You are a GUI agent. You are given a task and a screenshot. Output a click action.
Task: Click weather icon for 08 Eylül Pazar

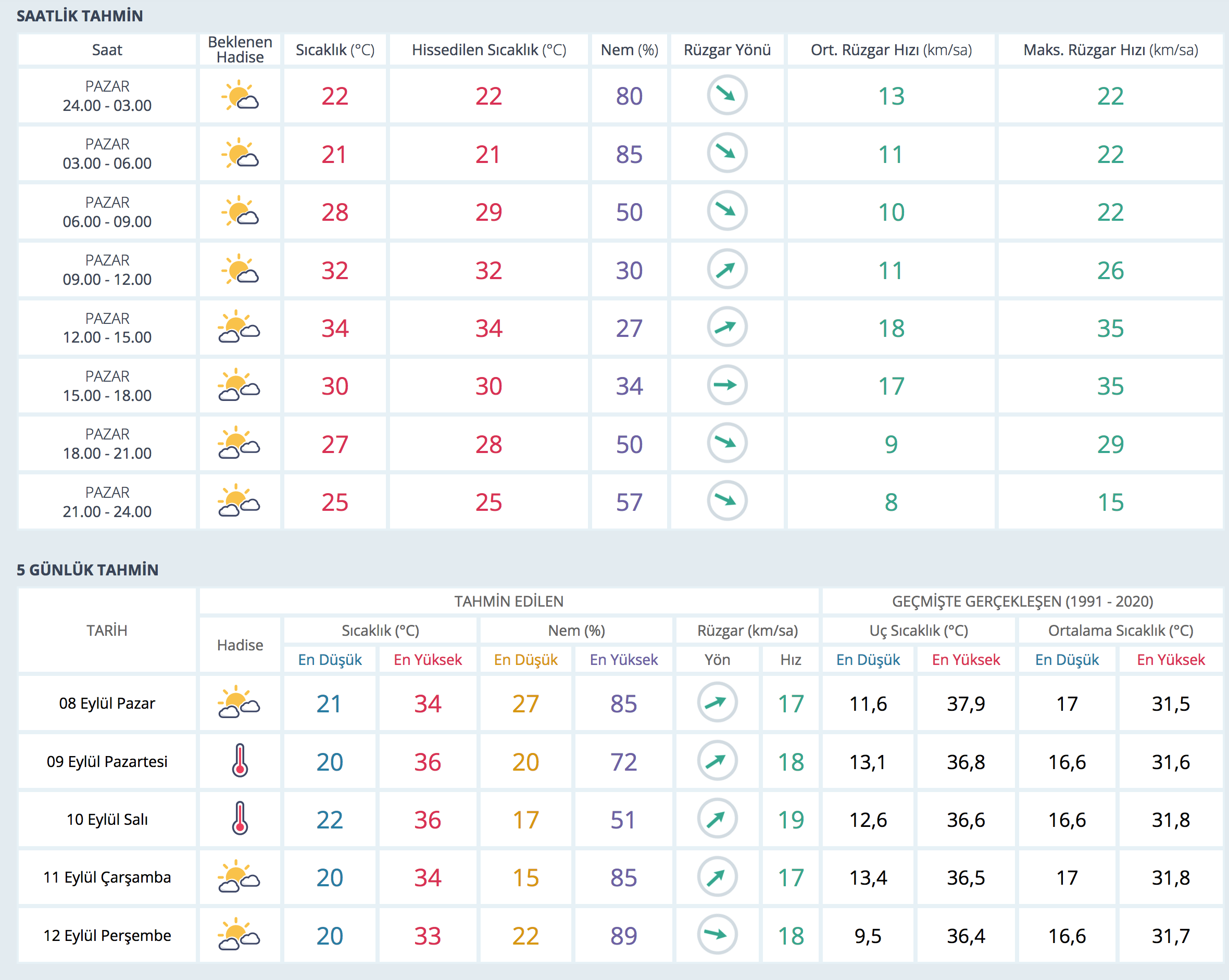[240, 703]
